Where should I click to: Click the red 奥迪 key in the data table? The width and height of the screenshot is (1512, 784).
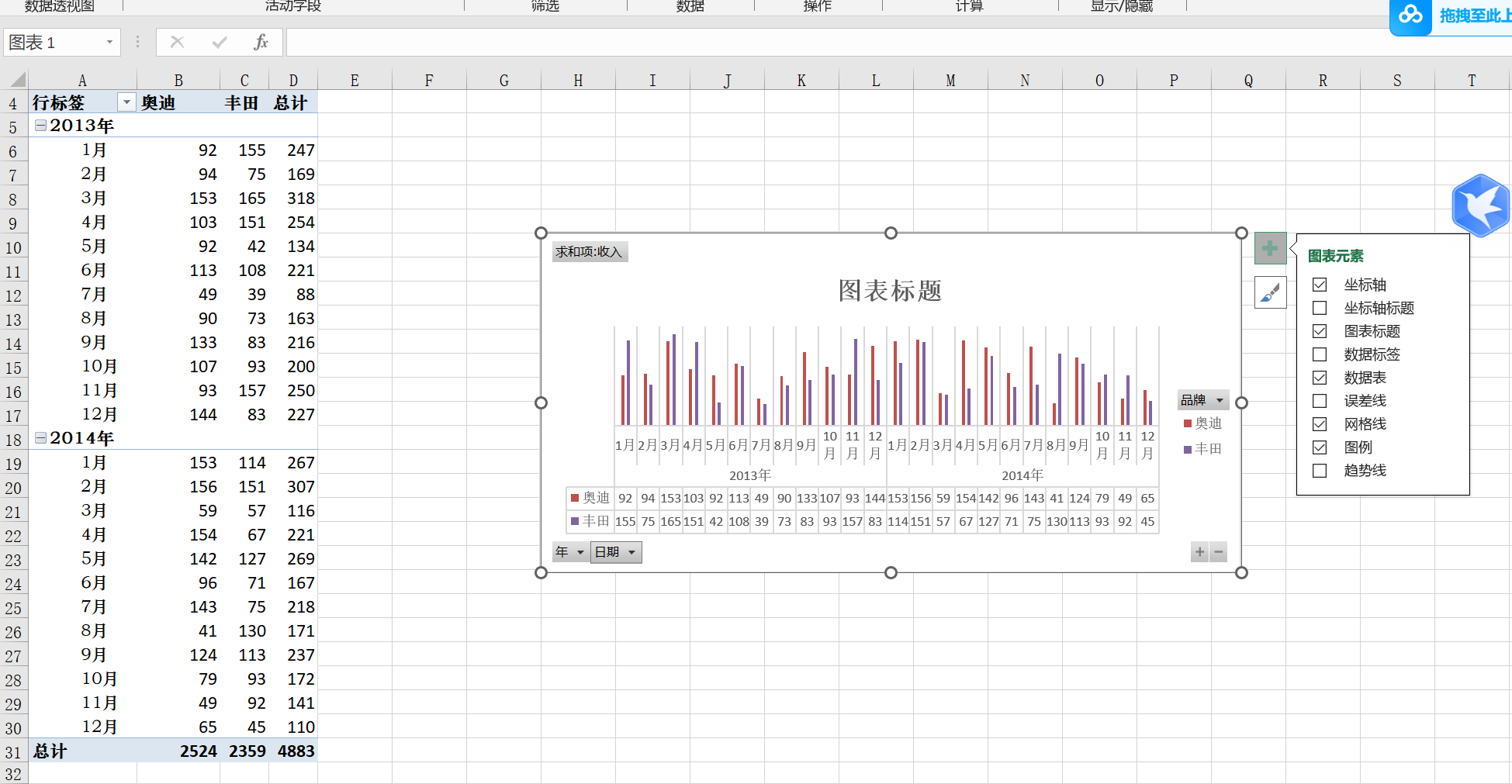575,498
